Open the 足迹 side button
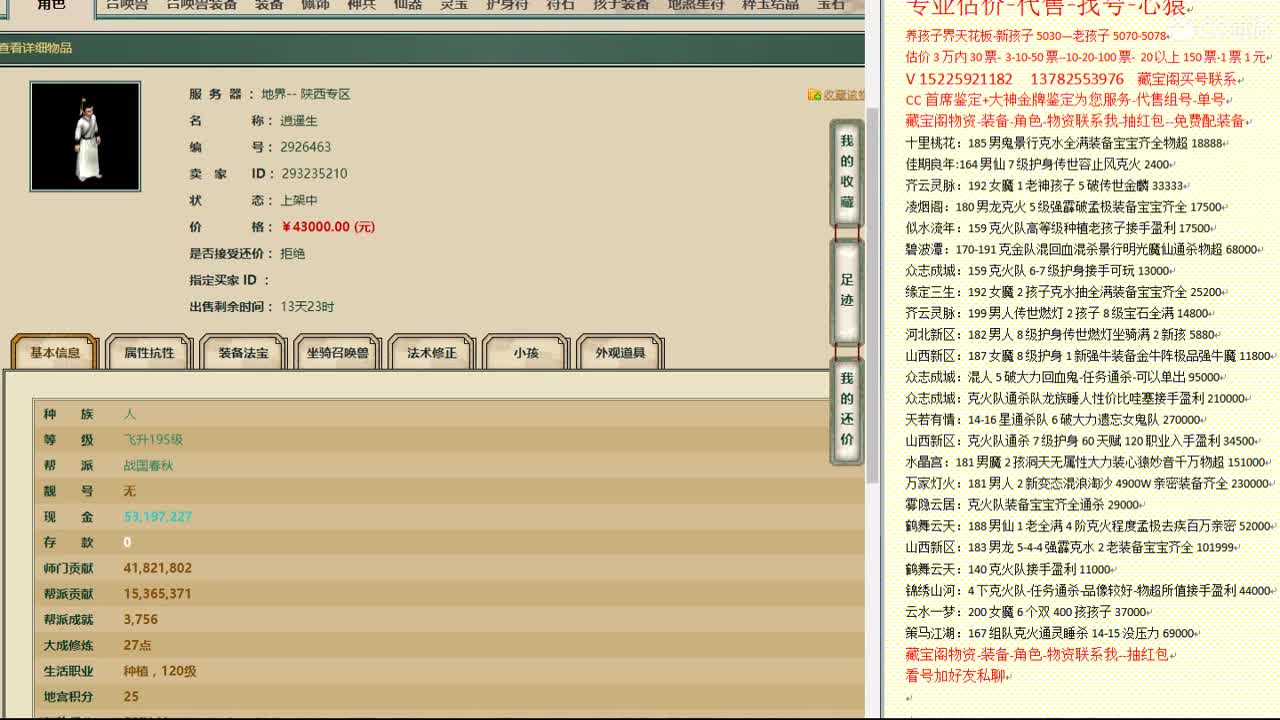 (847, 290)
